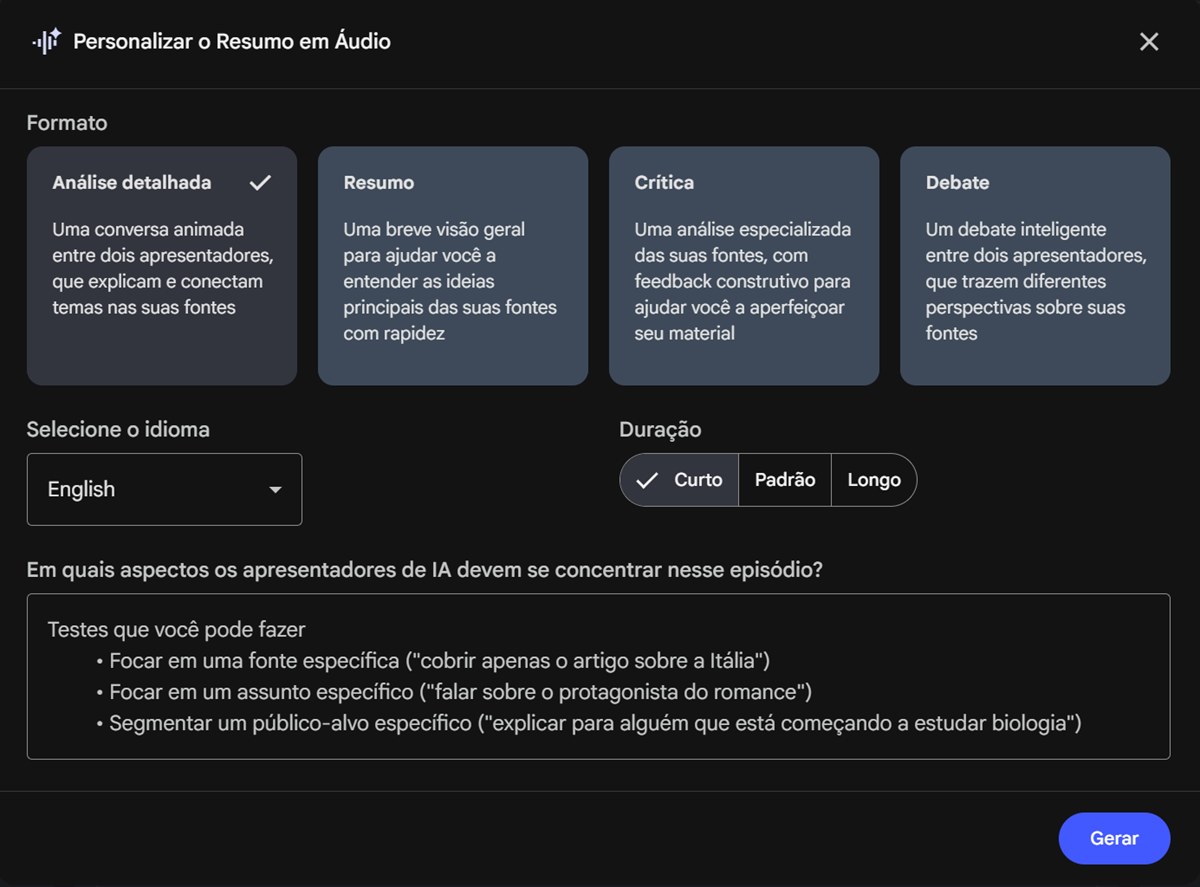1200x887 pixels.
Task: Click the checkmark inside Curto duration option
Action: [x=646, y=480]
